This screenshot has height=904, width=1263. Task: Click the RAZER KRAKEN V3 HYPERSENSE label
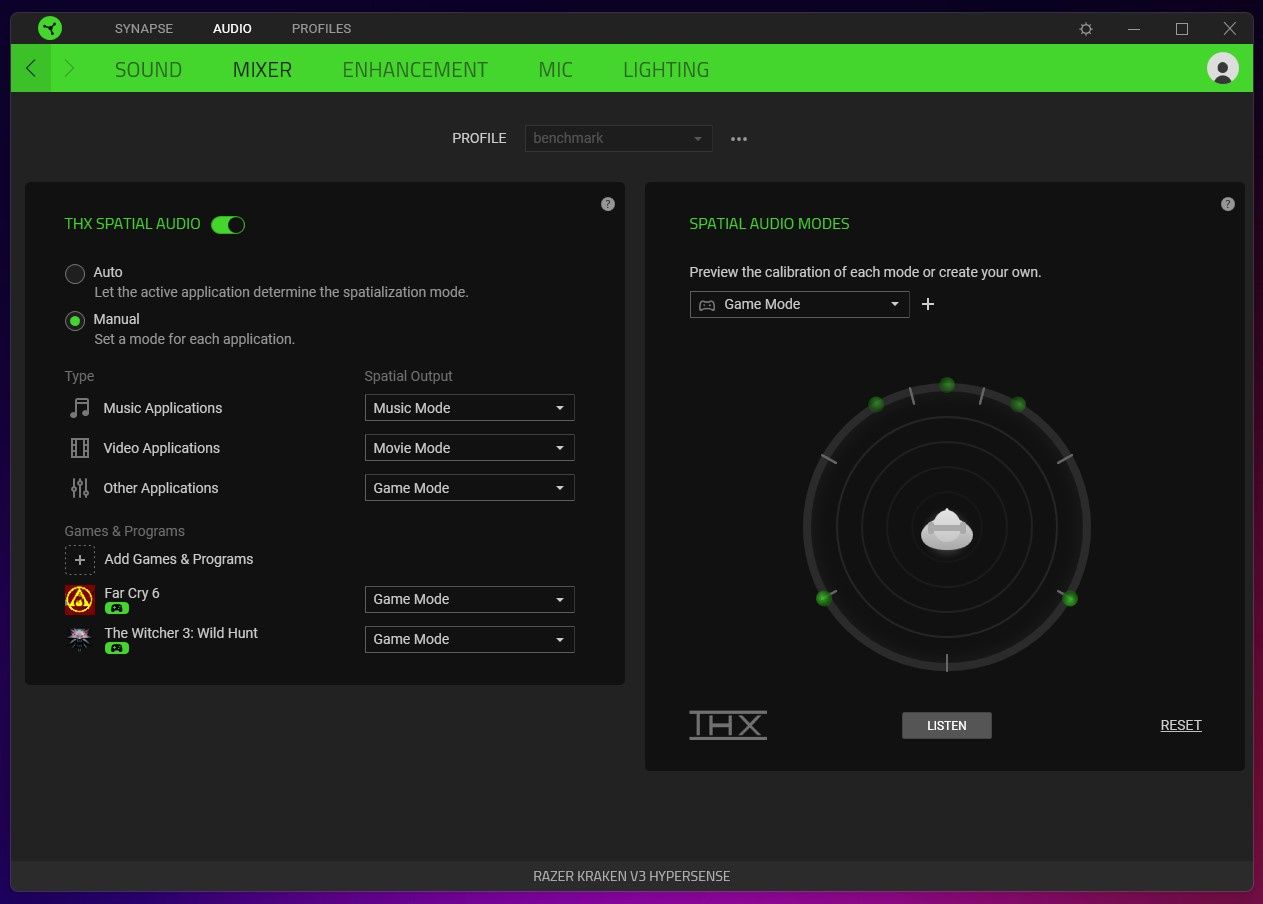pyautogui.click(x=632, y=876)
